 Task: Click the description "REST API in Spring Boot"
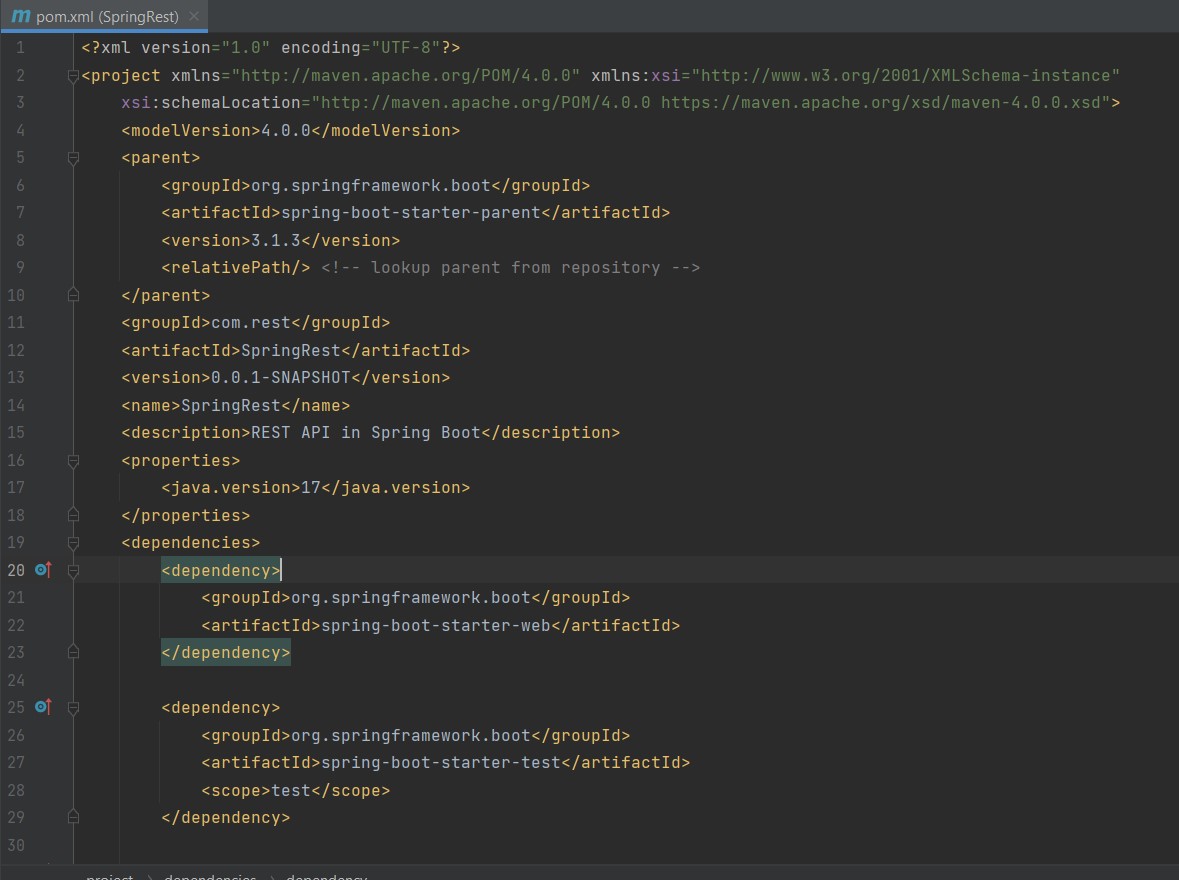366,432
